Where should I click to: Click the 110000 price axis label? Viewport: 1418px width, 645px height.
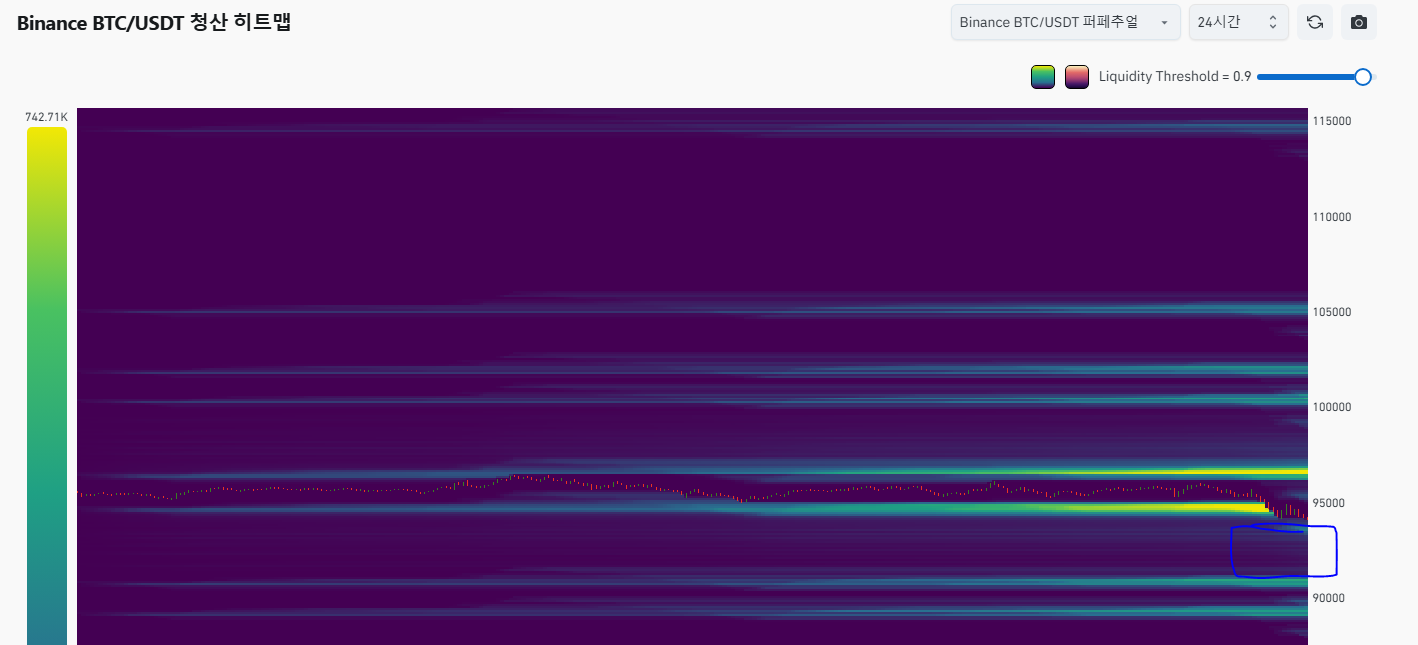1332,217
